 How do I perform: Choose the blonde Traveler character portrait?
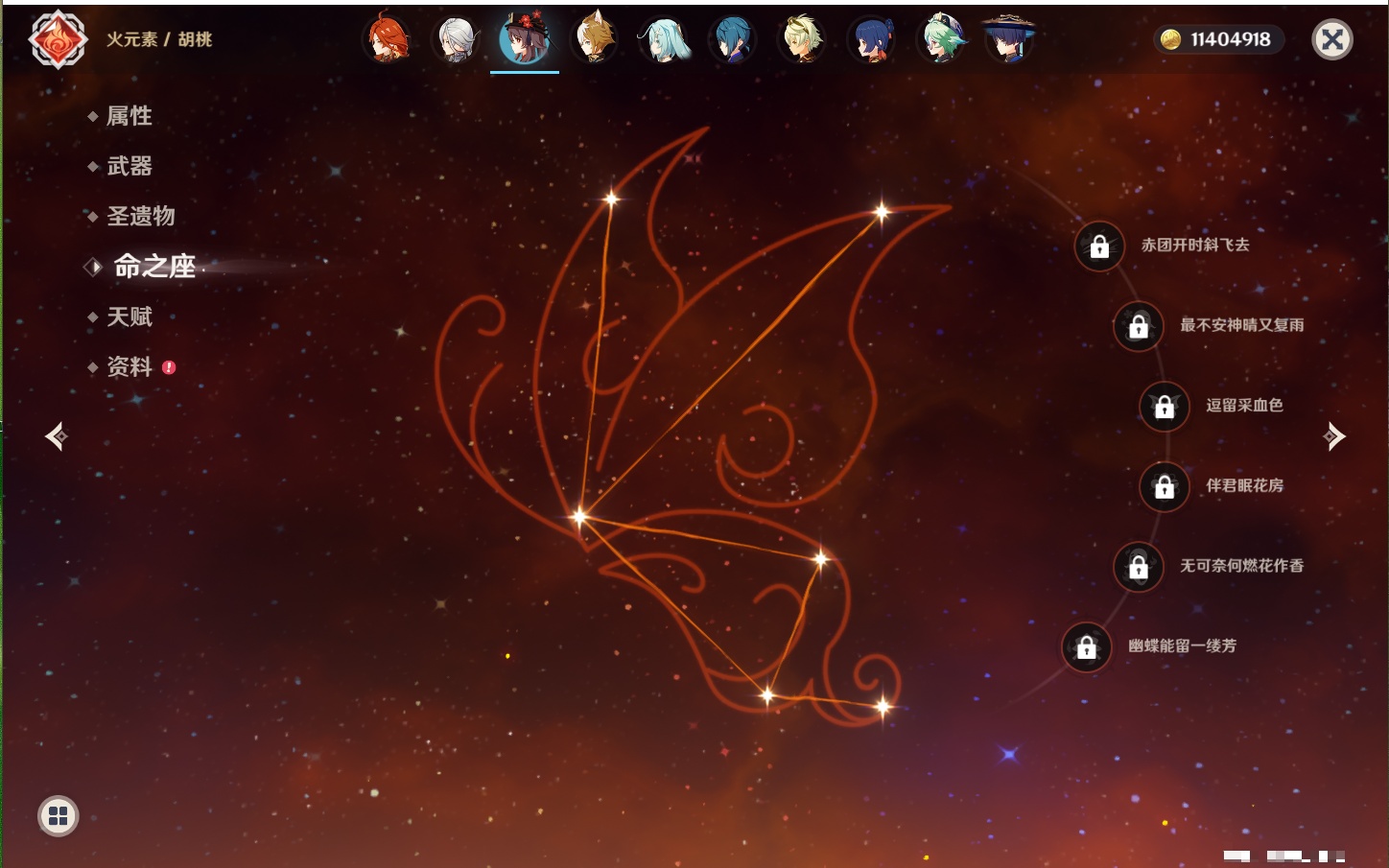pos(801,39)
